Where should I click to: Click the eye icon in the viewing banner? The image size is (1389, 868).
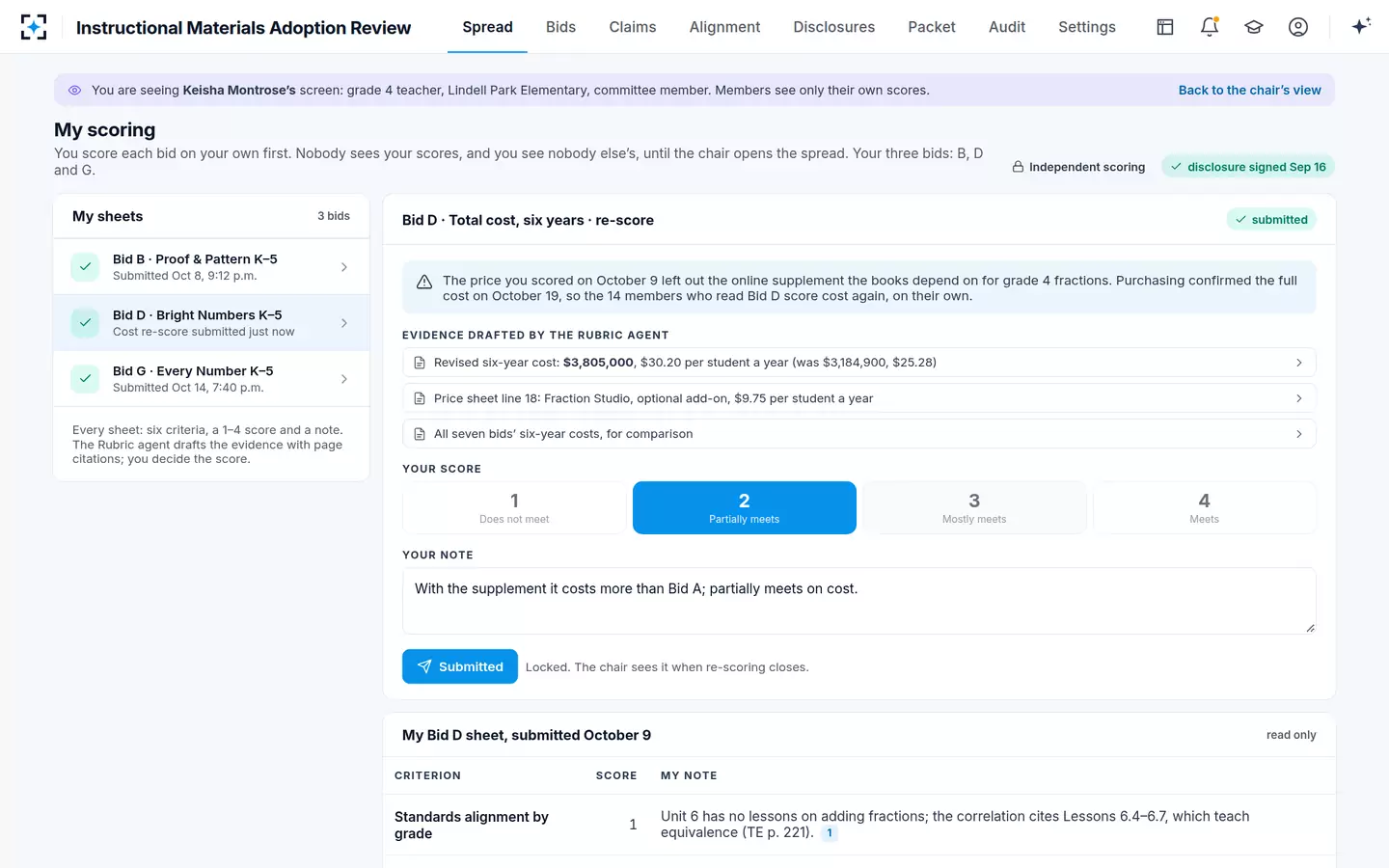click(x=74, y=90)
